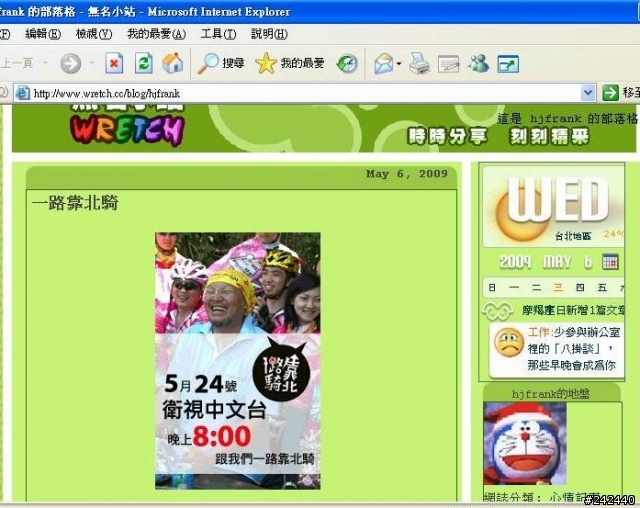Screen dimensions: 640x508
Task: Open the post title 一路靠北騎
Action: pyautogui.click(x=75, y=203)
